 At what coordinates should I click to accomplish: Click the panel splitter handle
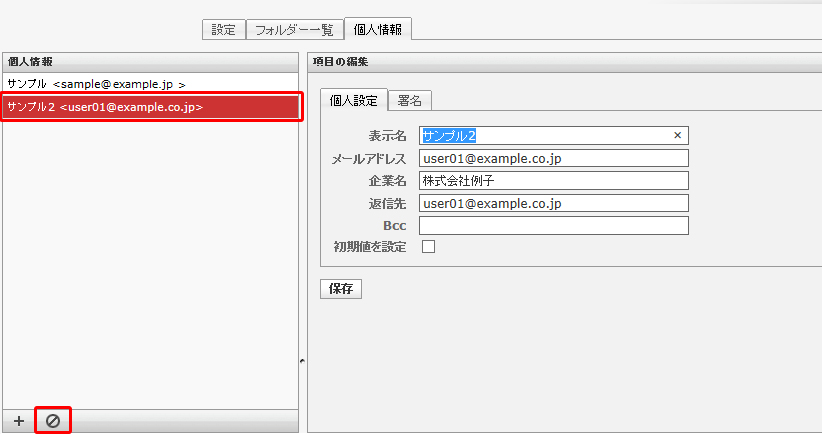[302, 360]
